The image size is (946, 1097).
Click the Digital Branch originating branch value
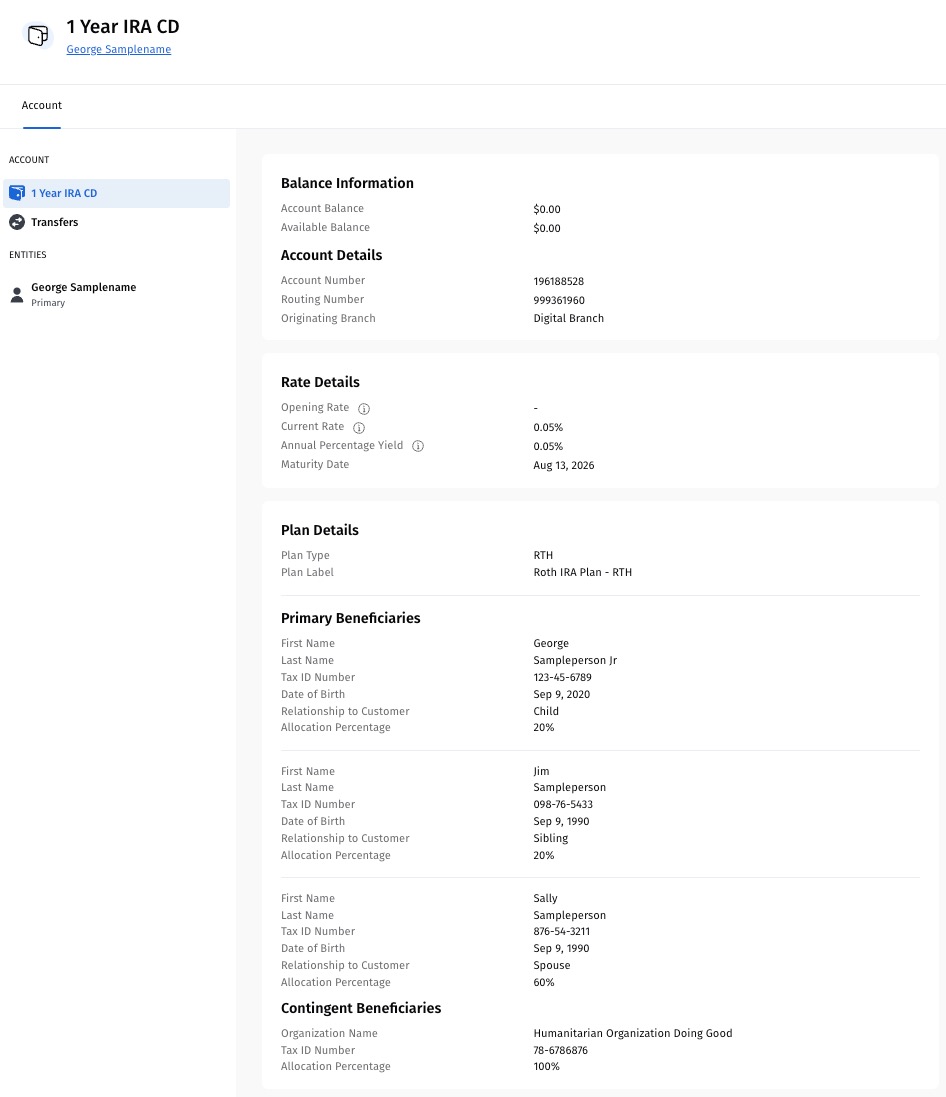568,318
